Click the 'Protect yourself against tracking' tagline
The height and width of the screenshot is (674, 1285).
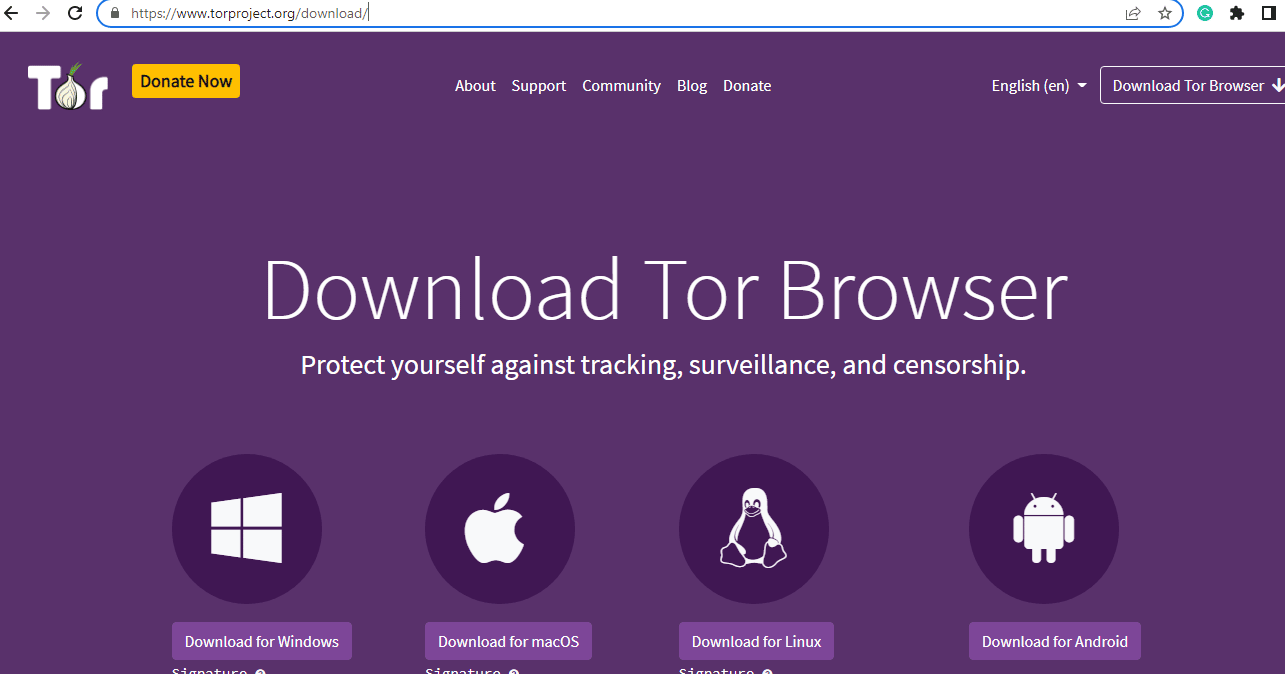coord(664,365)
